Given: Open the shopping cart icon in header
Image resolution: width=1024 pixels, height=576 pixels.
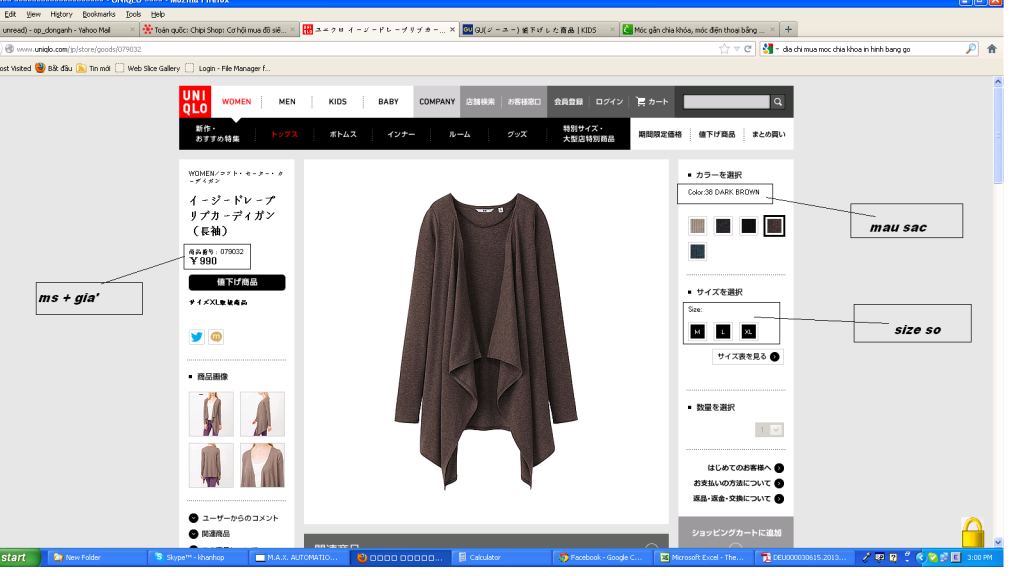Looking at the screenshot, I should (x=651, y=102).
